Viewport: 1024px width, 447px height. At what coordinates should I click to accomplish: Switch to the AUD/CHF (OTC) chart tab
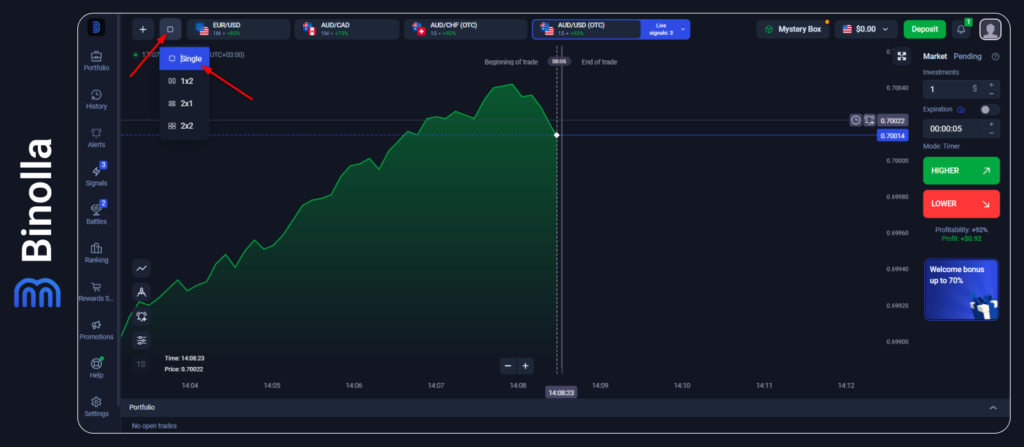click(x=466, y=29)
